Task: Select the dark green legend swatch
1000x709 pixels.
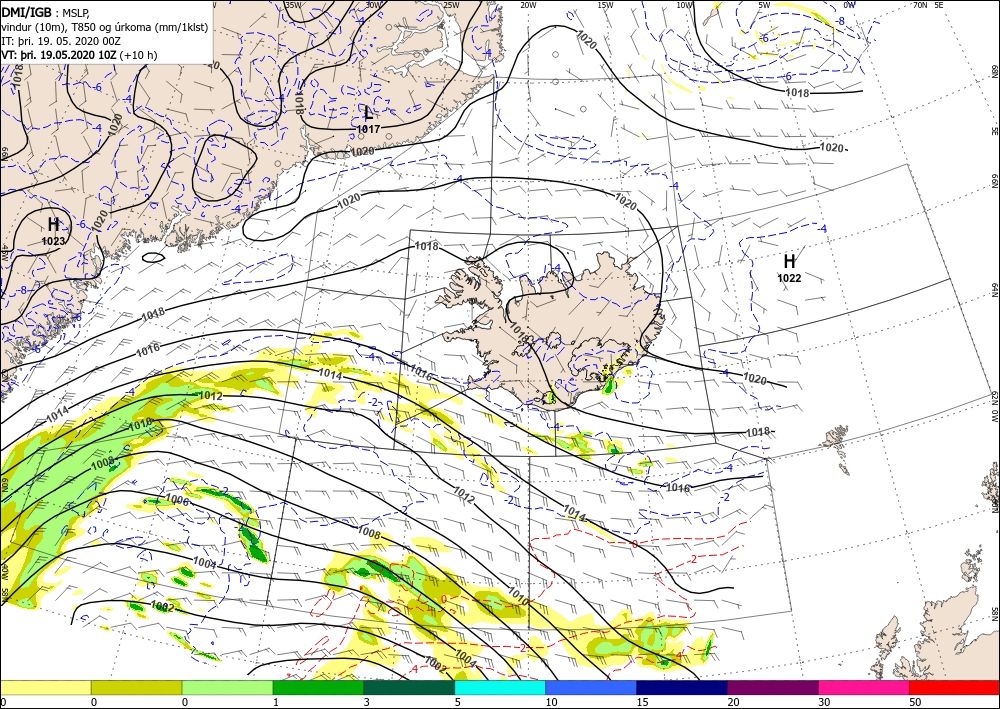Action: point(409,687)
